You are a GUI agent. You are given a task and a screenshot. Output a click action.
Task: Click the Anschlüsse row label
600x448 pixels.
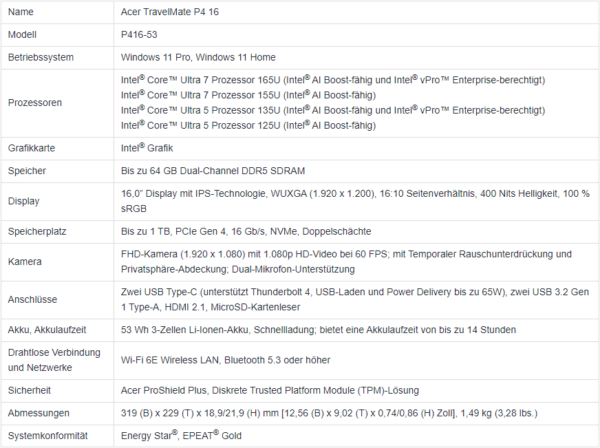33,300
